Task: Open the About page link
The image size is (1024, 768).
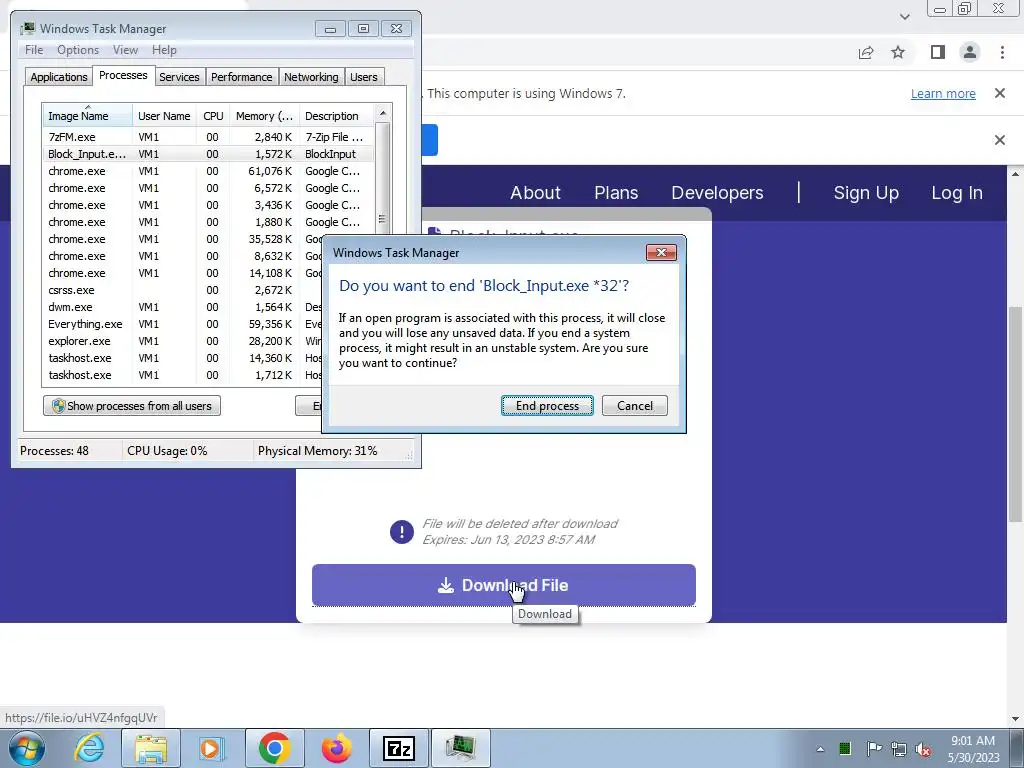Action: point(536,193)
